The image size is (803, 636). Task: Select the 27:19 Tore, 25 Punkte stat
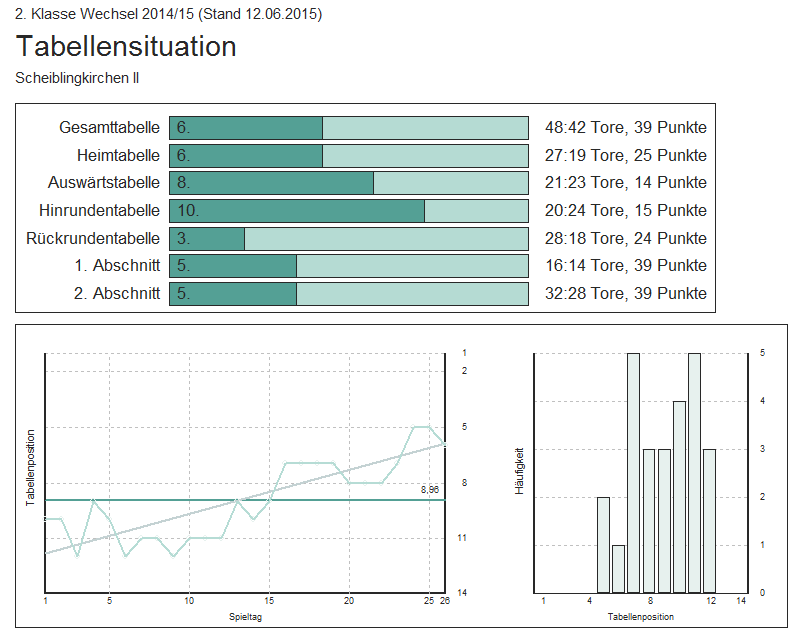[625, 156]
